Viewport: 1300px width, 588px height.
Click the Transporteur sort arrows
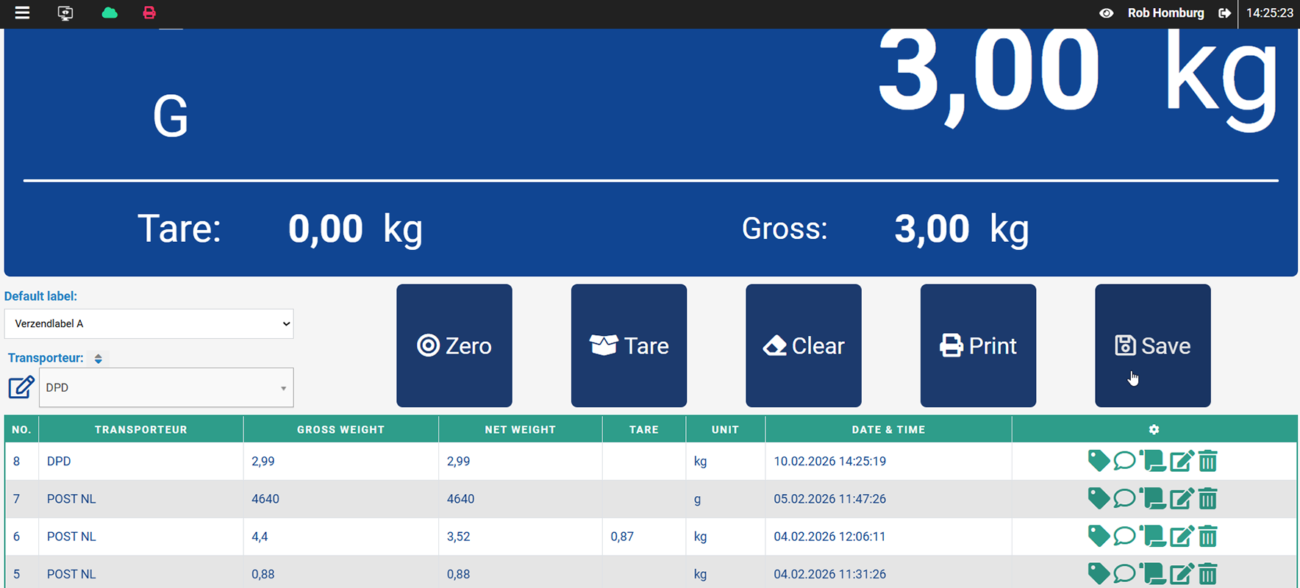(x=98, y=358)
